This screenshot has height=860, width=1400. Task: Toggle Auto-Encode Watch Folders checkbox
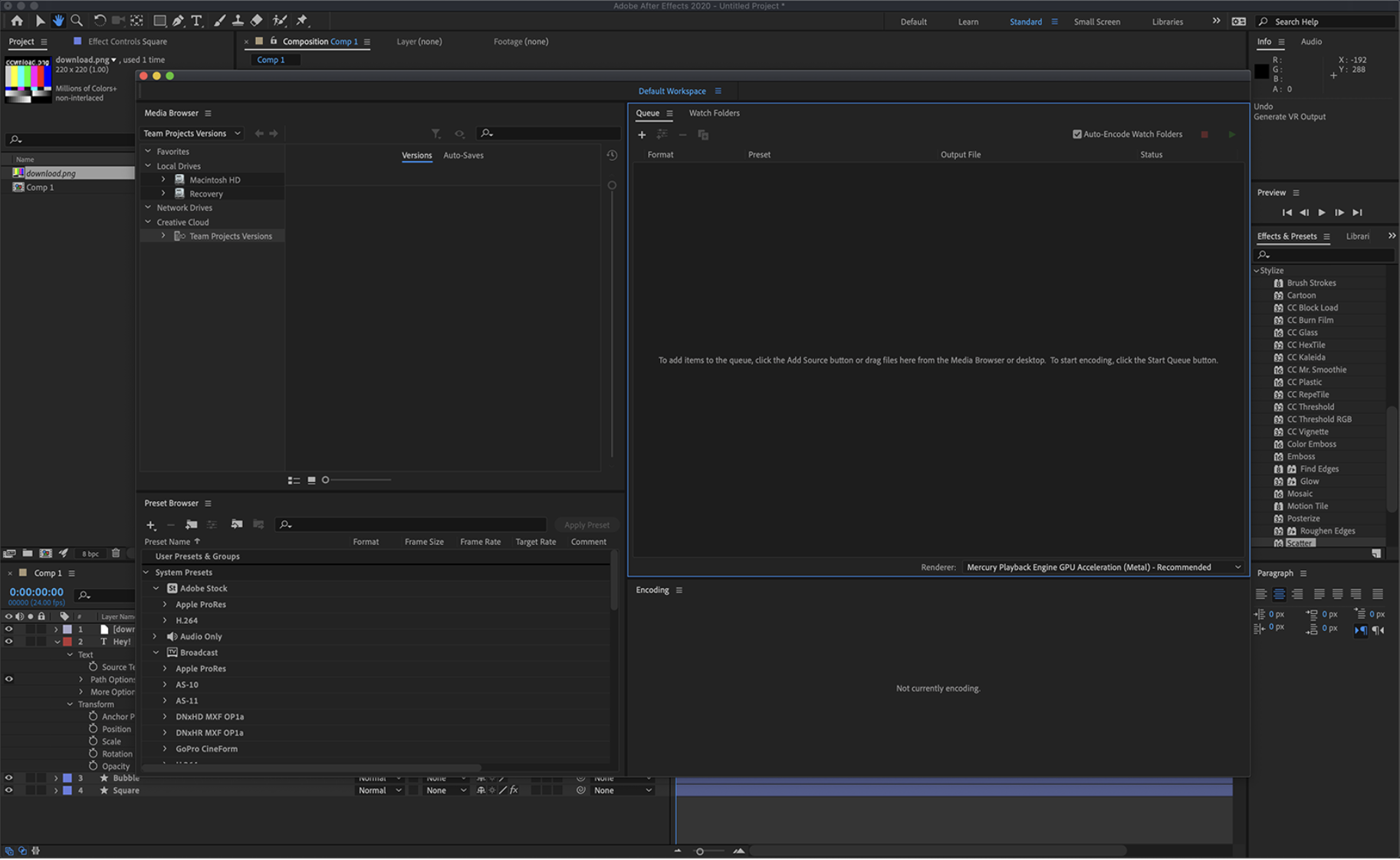pos(1077,134)
